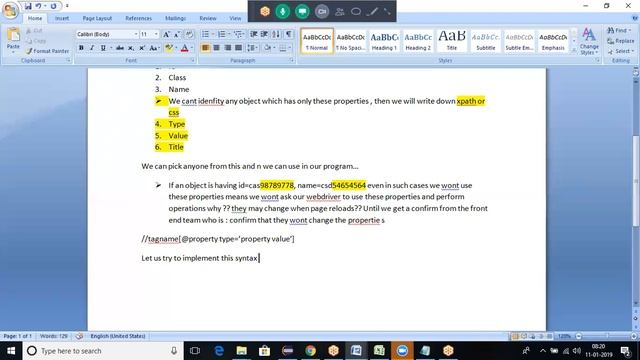This screenshot has height=360, width=640.
Task: Justify the text
Action: point(238,48)
